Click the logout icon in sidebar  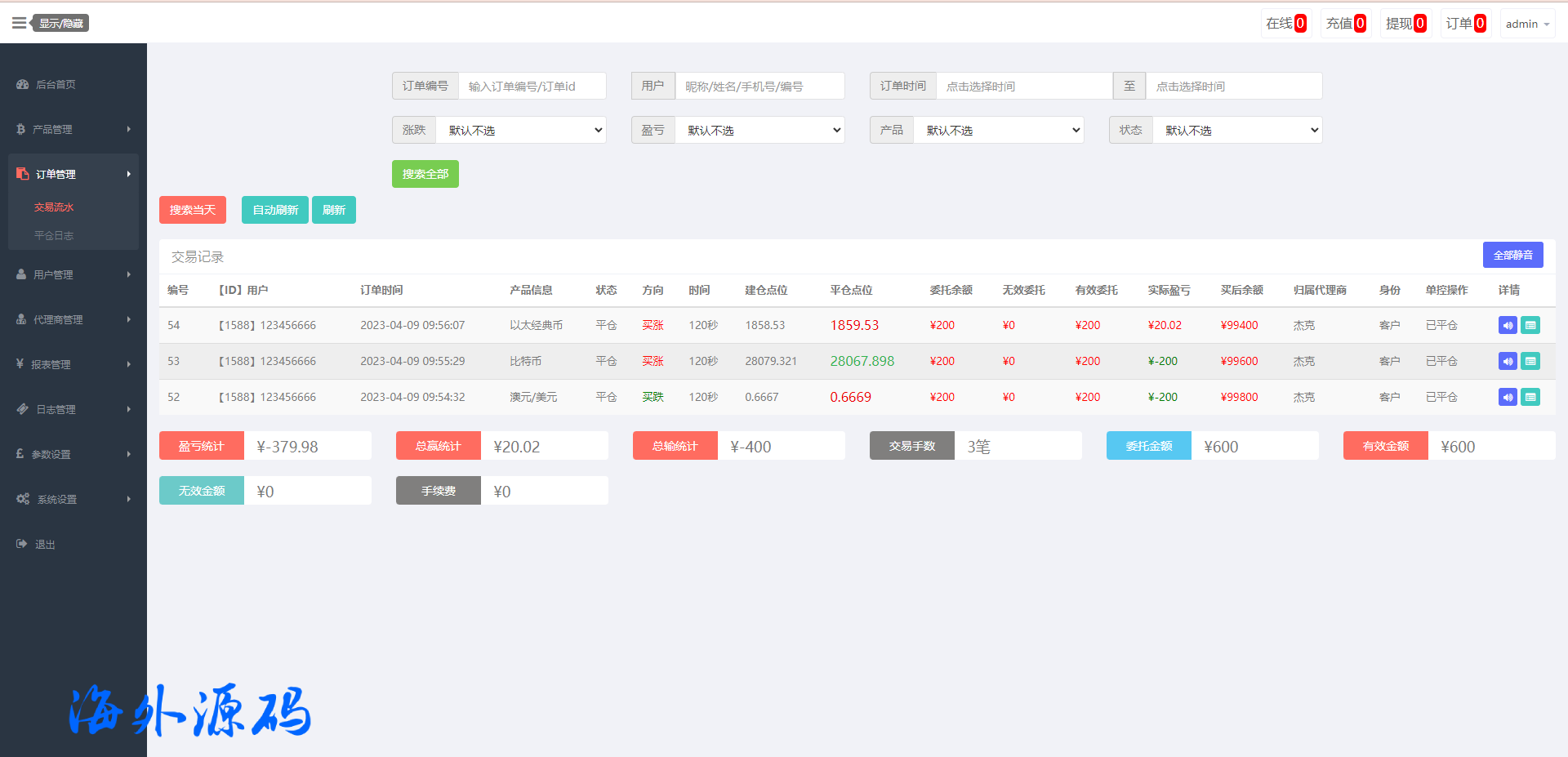(22, 544)
